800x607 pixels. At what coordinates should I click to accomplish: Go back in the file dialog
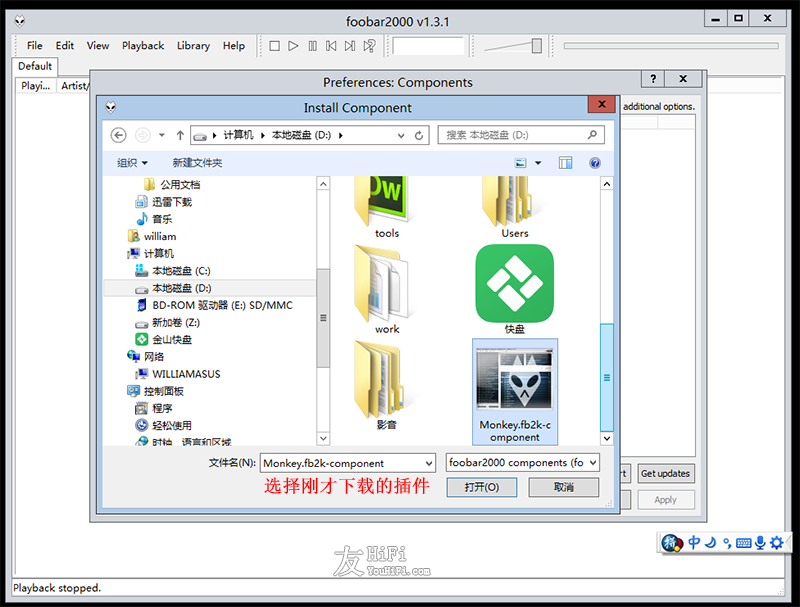coord(118,135)
